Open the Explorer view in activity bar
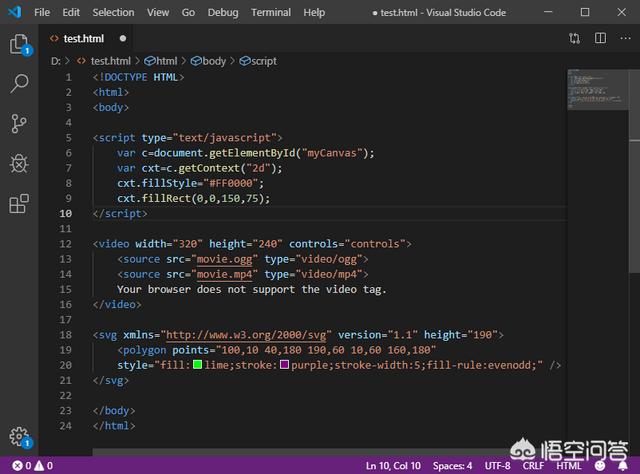This screenshot has height=474, width=640. pyautogui.click(x=19, y=44)
